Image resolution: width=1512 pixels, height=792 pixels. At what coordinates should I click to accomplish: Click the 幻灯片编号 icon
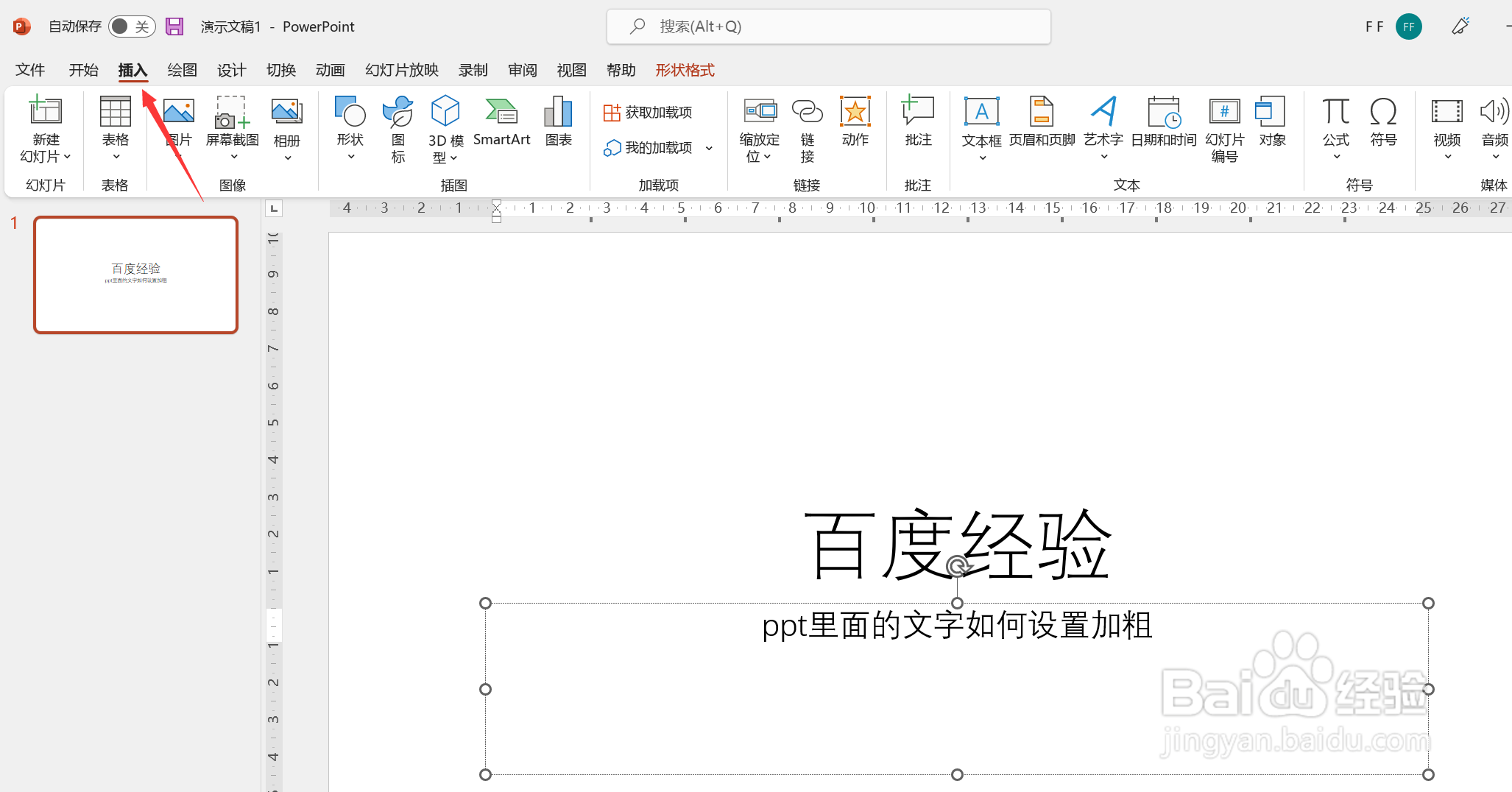[1224, 111]
